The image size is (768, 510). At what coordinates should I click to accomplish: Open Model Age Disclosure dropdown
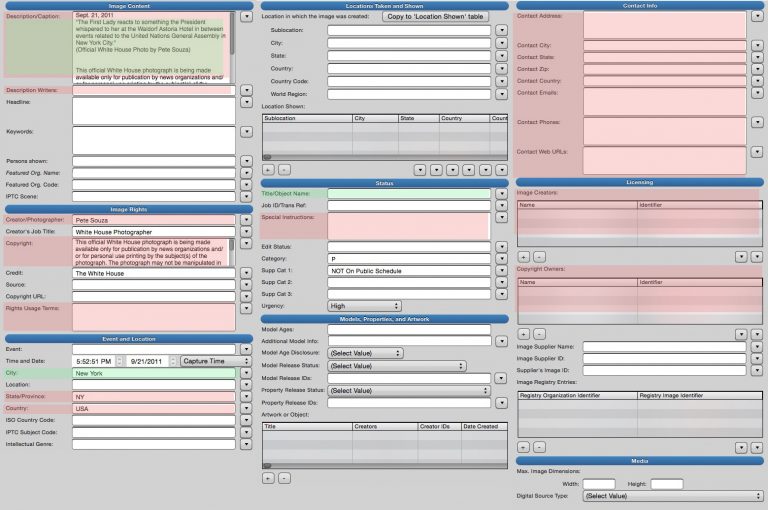pyautogui.click(x=365, y=353)
